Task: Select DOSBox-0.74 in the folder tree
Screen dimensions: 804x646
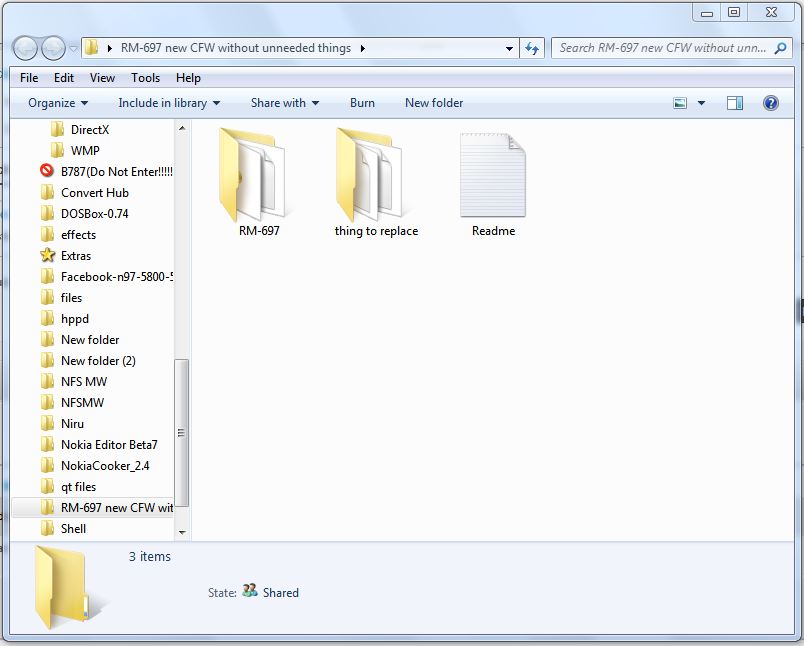Action: [x=94, y=213]
